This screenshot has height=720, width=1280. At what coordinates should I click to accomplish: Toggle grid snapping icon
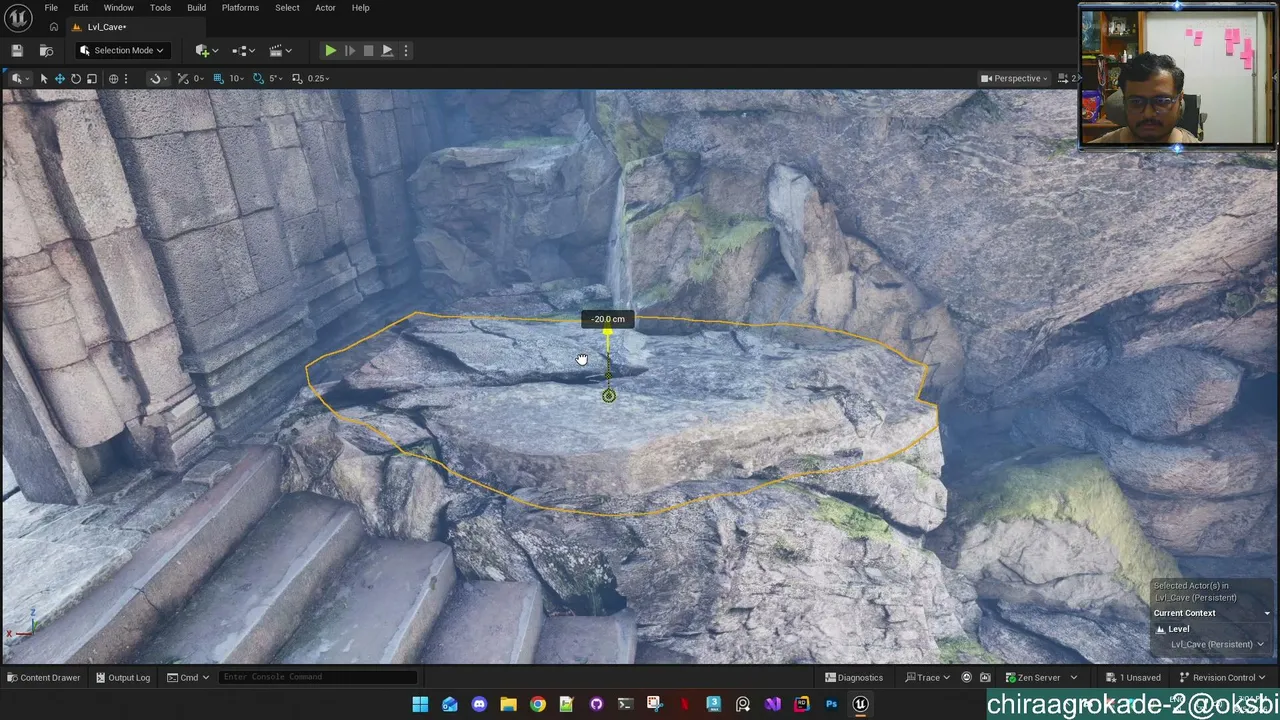(218, 78)
